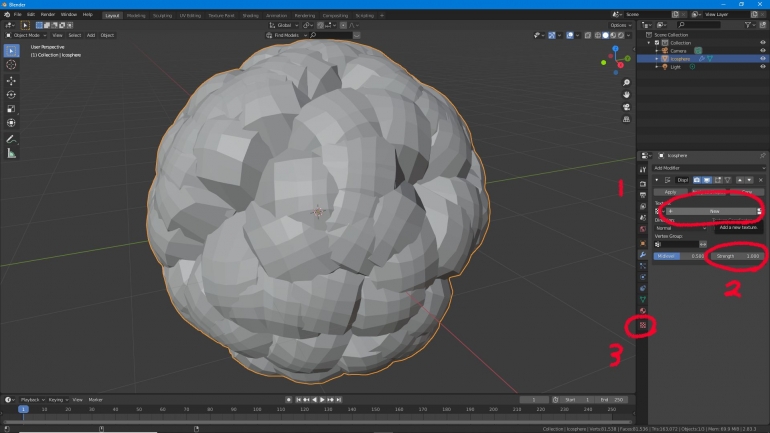770x433 pixels.
Task: Switch to the Shading workspace tab
Action: pyautogui.click(x=250, y=15)
